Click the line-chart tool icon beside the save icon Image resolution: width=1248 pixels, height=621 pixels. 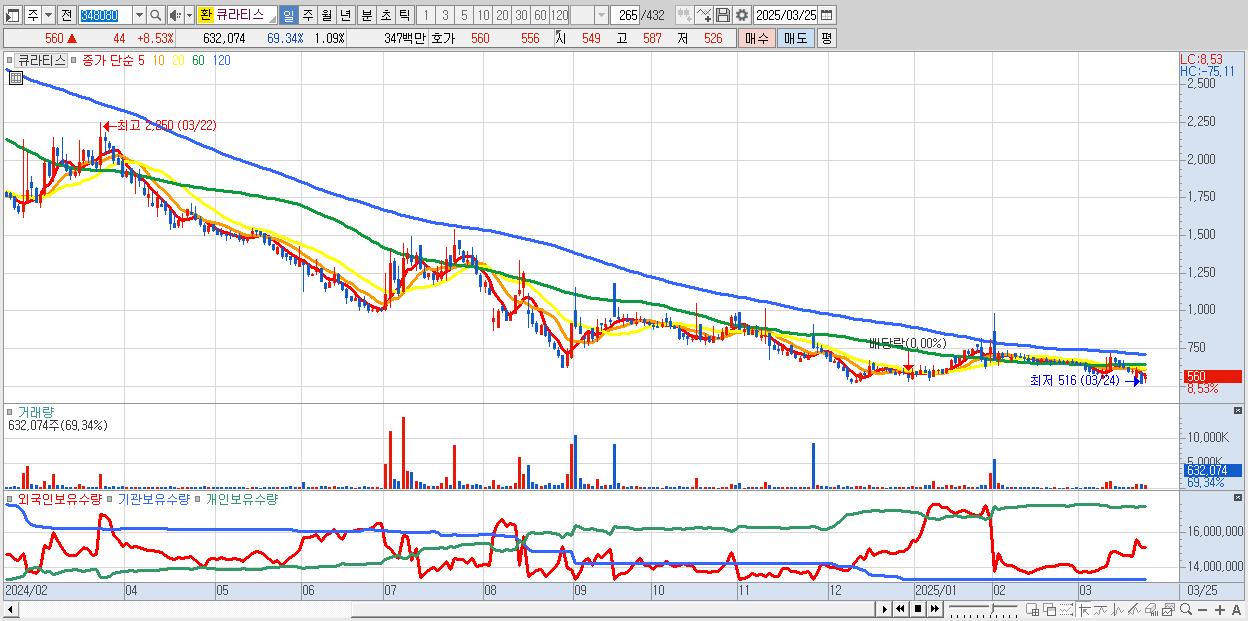[x=703, y=15]
